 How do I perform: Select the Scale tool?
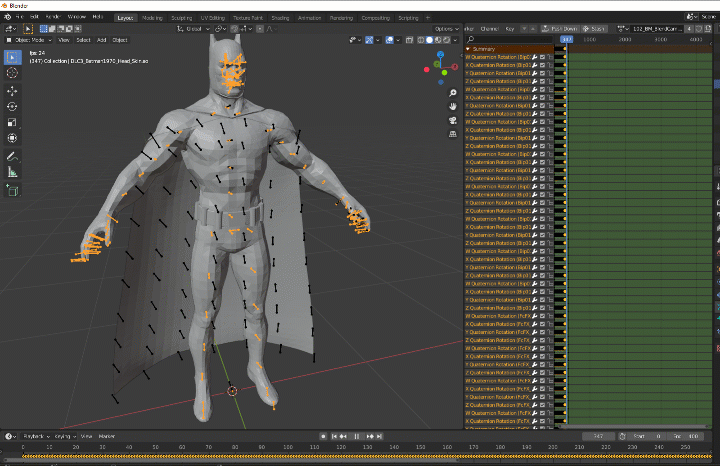pos(13,122)
